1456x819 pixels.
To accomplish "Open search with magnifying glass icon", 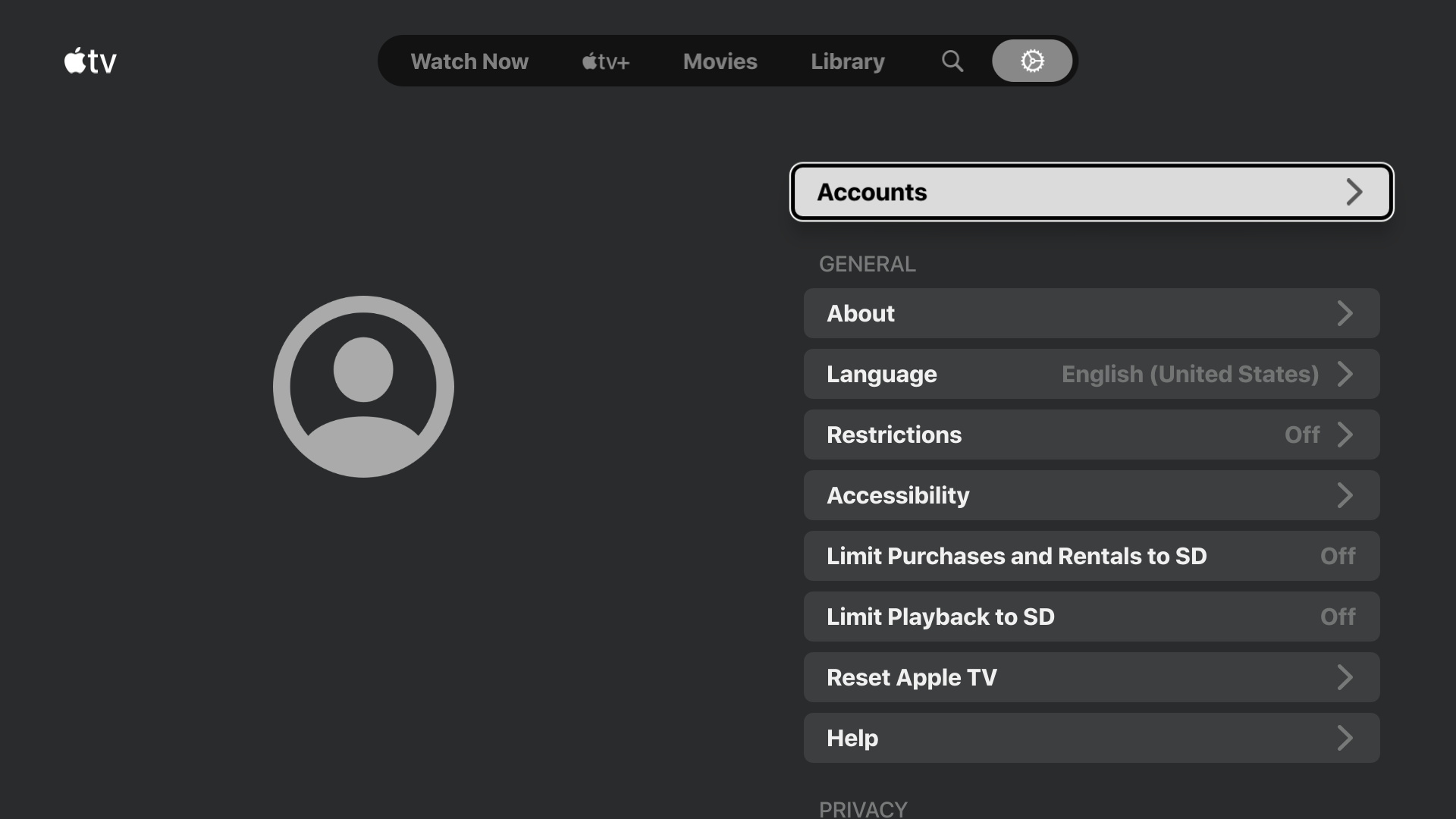I will [952, 61].
